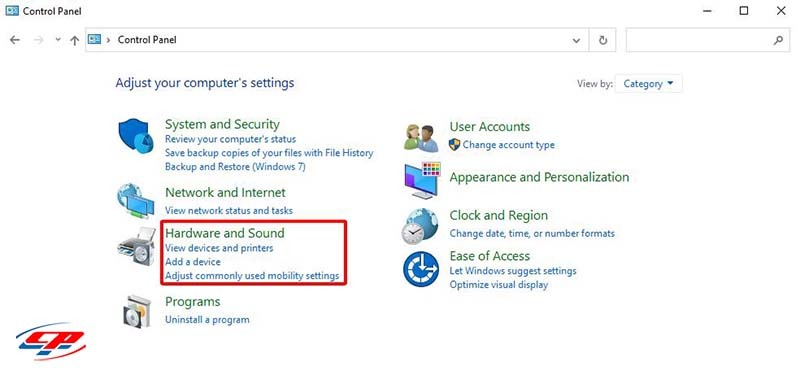Go up one level with up arrow
Viewport: 800px width, 375px height.
click(74, 40)
